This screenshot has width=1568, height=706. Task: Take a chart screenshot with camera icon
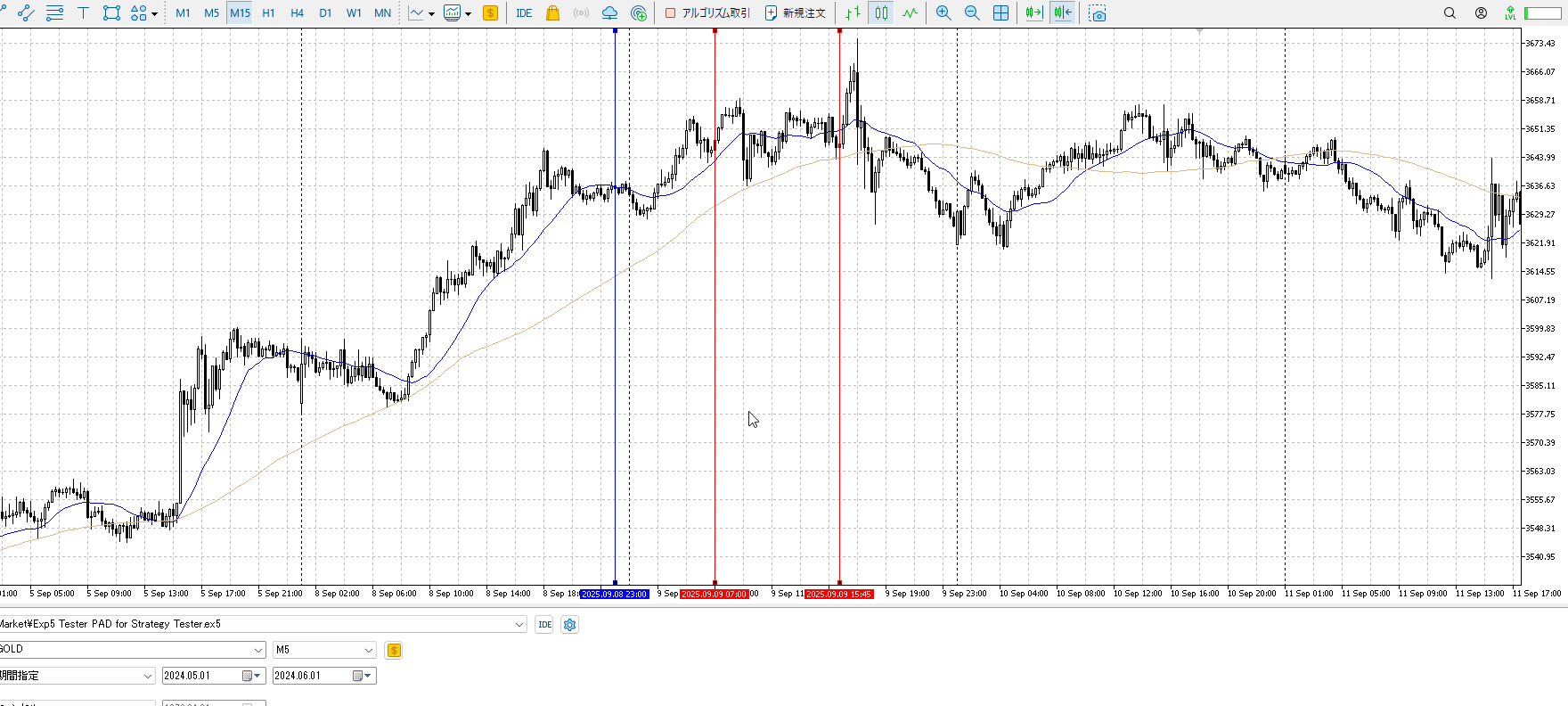1098,13
